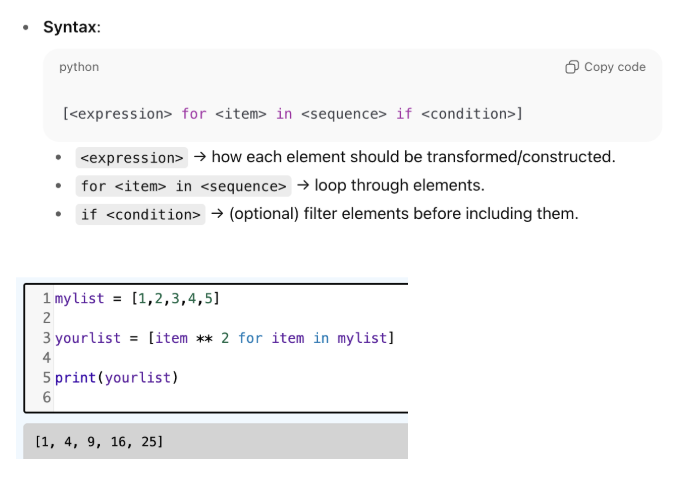Click the 'loop through elements' description text

coord(402,186)
